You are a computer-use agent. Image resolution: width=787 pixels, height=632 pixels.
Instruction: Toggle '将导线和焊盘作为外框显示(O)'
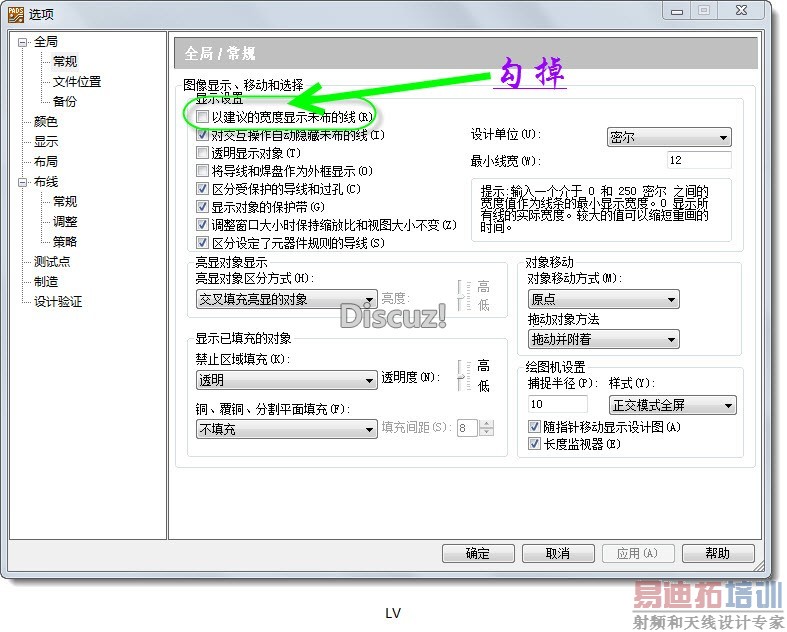pos(202,171)
